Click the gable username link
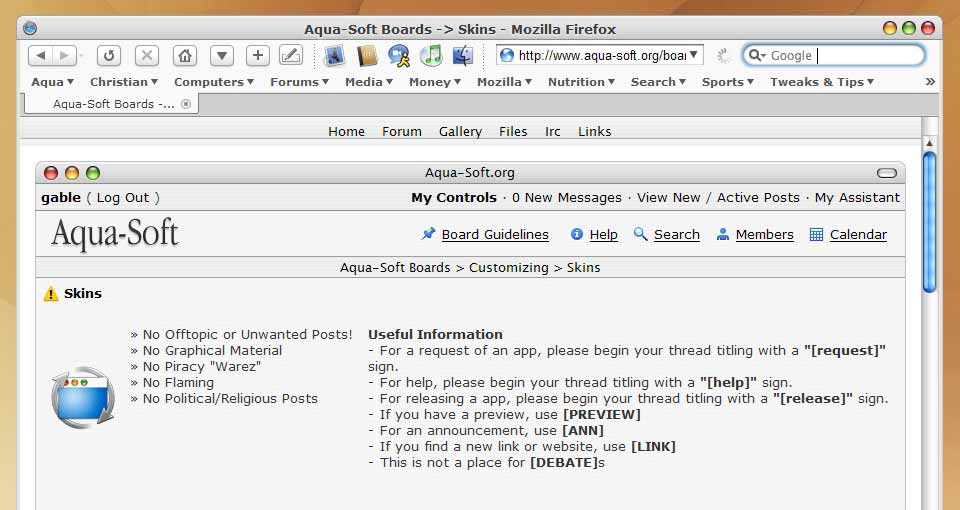The width and height of the screenshot is (960, 510). (61, 198)
